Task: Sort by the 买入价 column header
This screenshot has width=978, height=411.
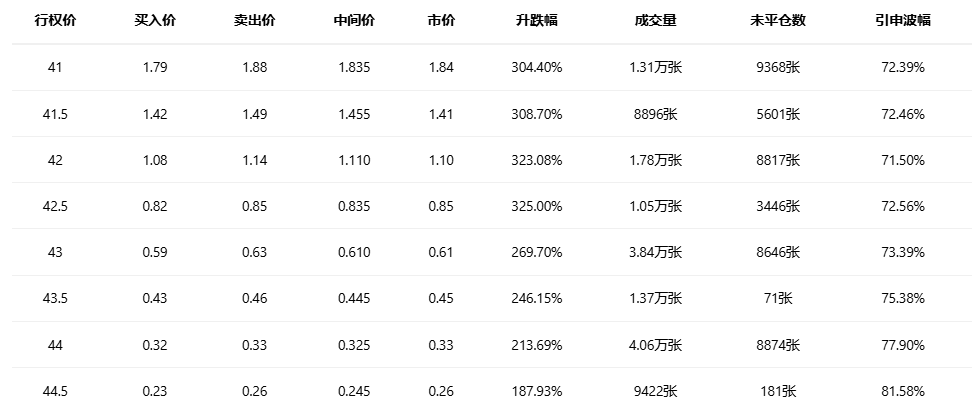Action: tap(154, 20)
